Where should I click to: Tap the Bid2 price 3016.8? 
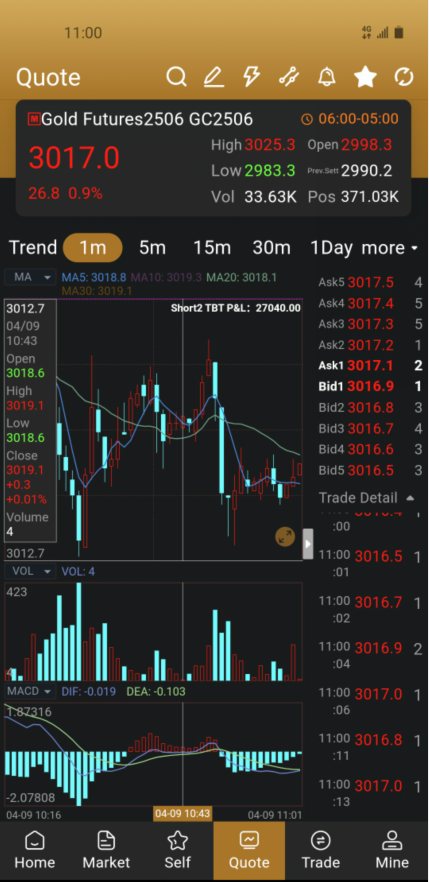pyautogui.click(x=371, y=407)
